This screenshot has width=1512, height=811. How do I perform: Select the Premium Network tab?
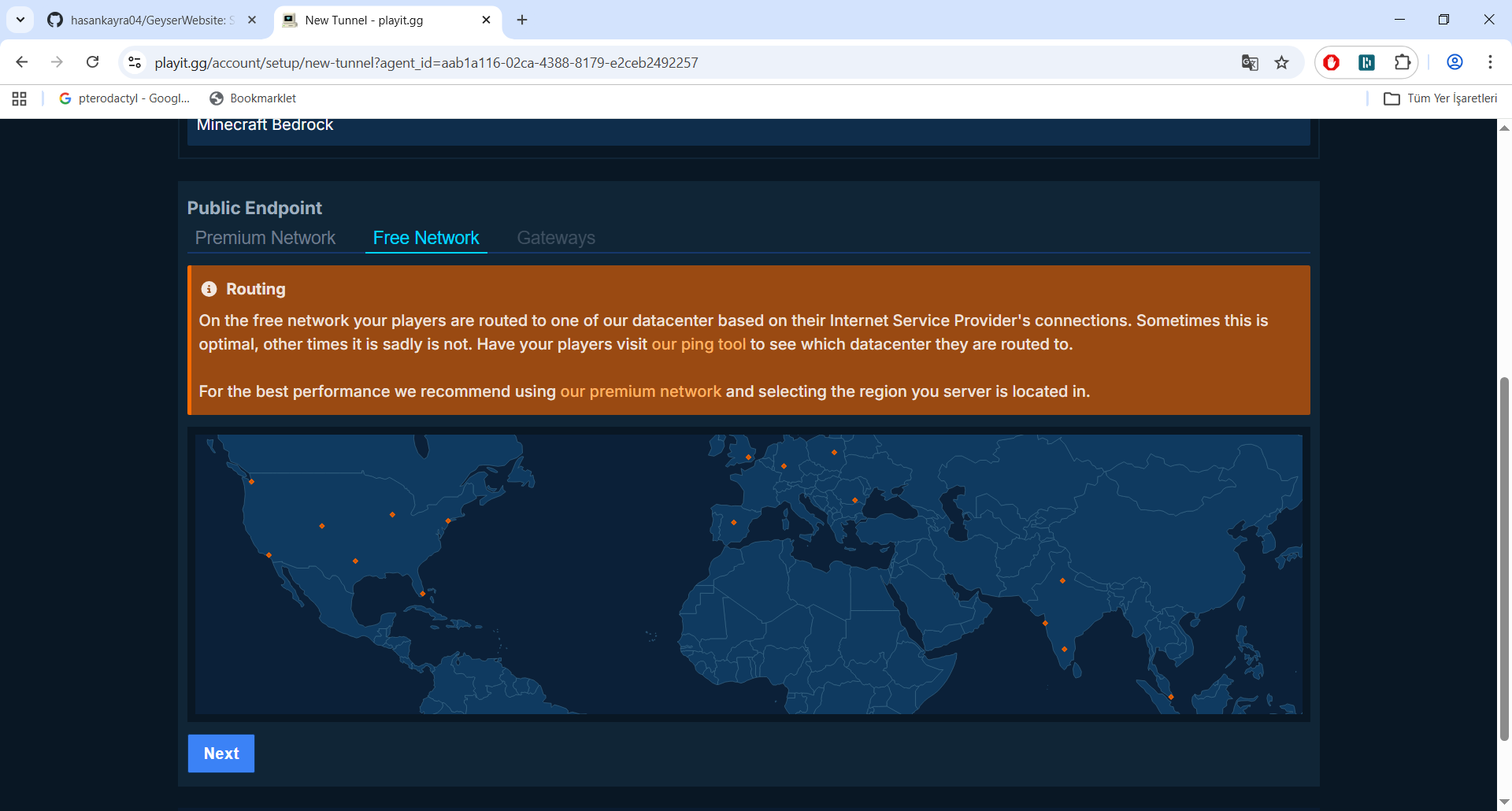point(265,238)
